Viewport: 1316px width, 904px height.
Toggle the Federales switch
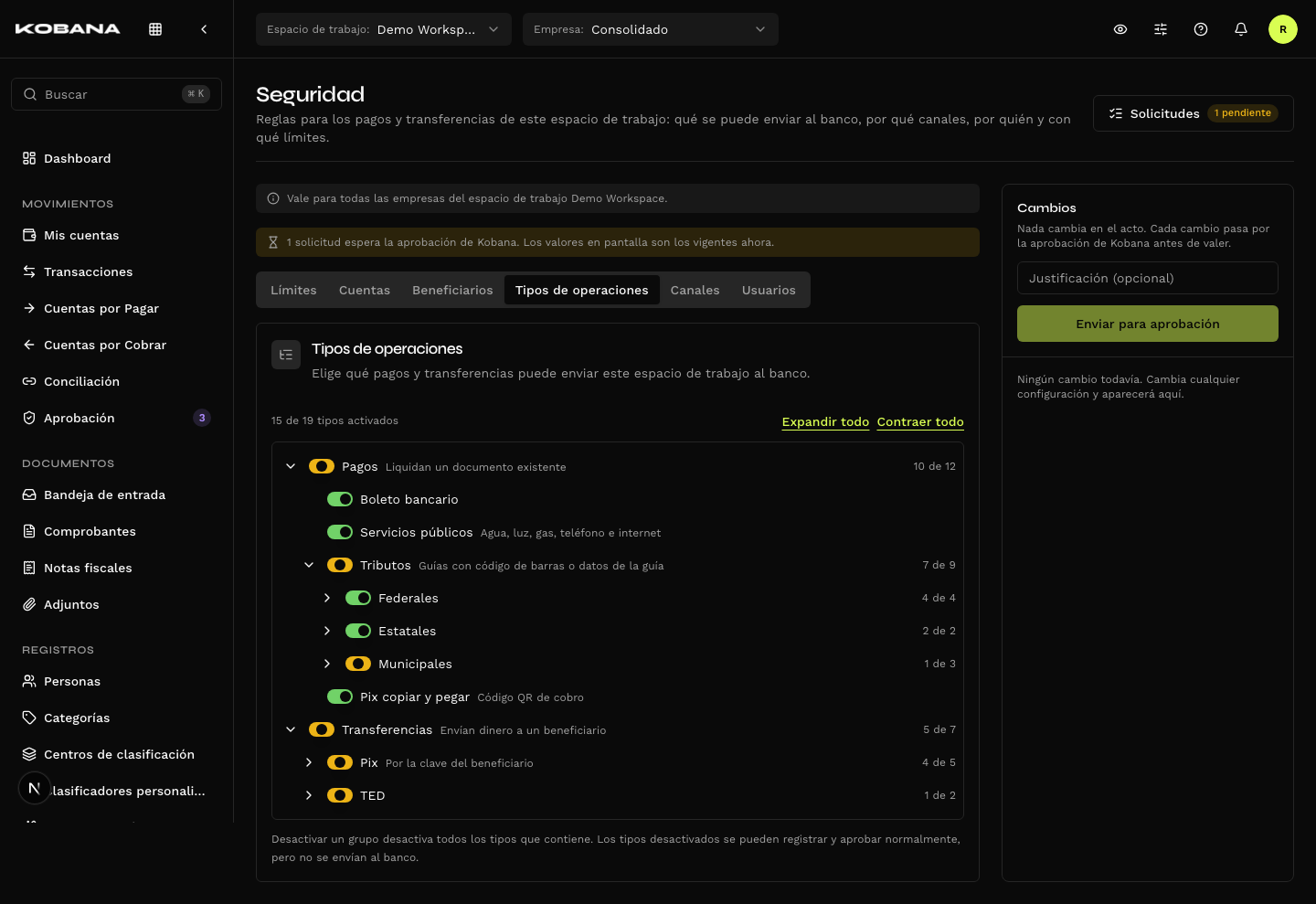tap(358, 598)
